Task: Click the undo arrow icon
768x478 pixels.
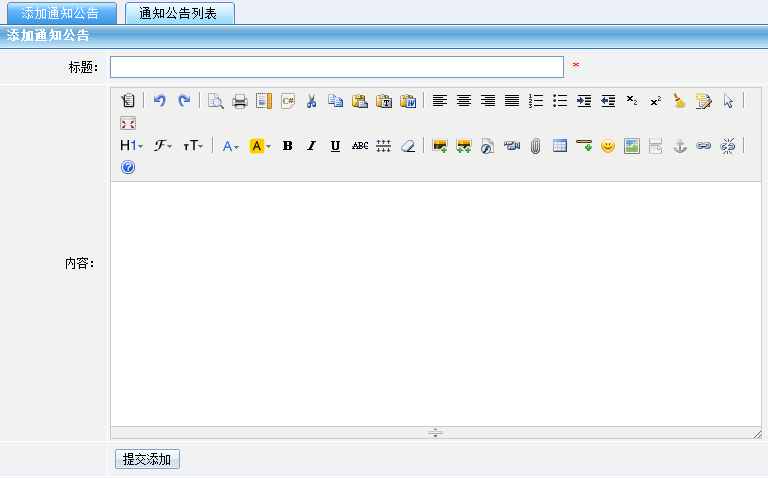Action: [160, 101]
